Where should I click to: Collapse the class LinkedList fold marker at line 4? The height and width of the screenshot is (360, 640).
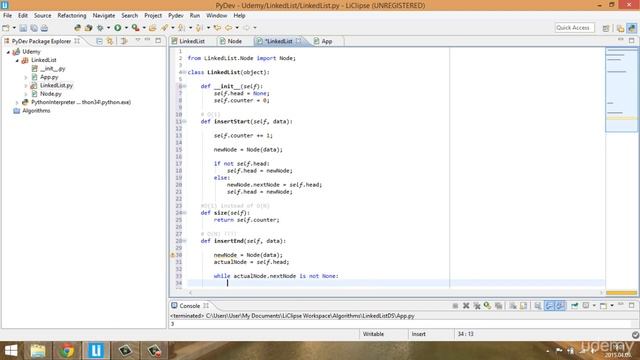coord(184,72)
